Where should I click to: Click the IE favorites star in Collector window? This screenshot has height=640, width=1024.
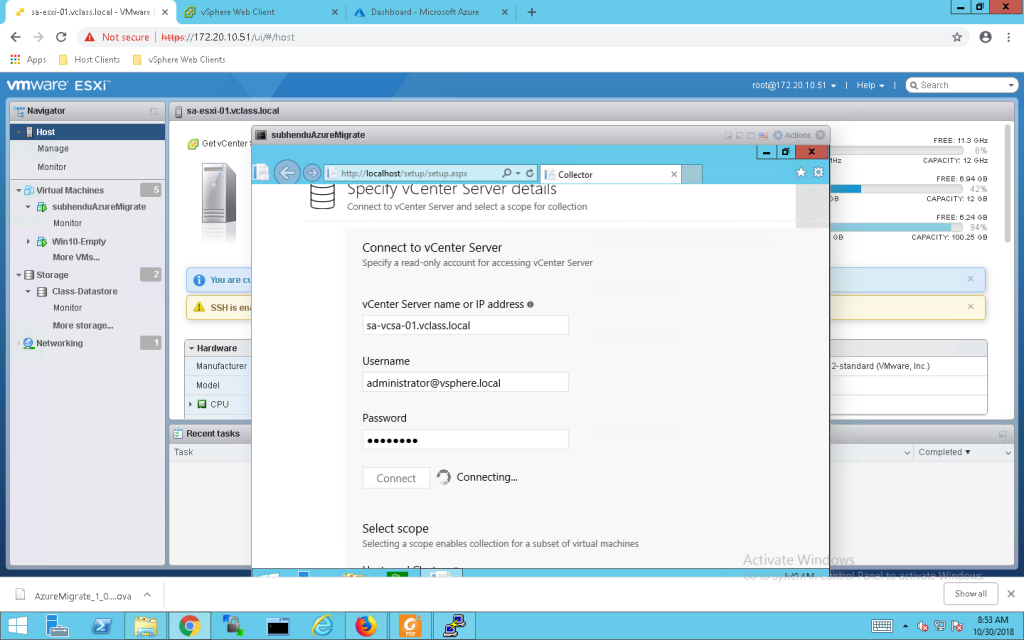(801, 172)
